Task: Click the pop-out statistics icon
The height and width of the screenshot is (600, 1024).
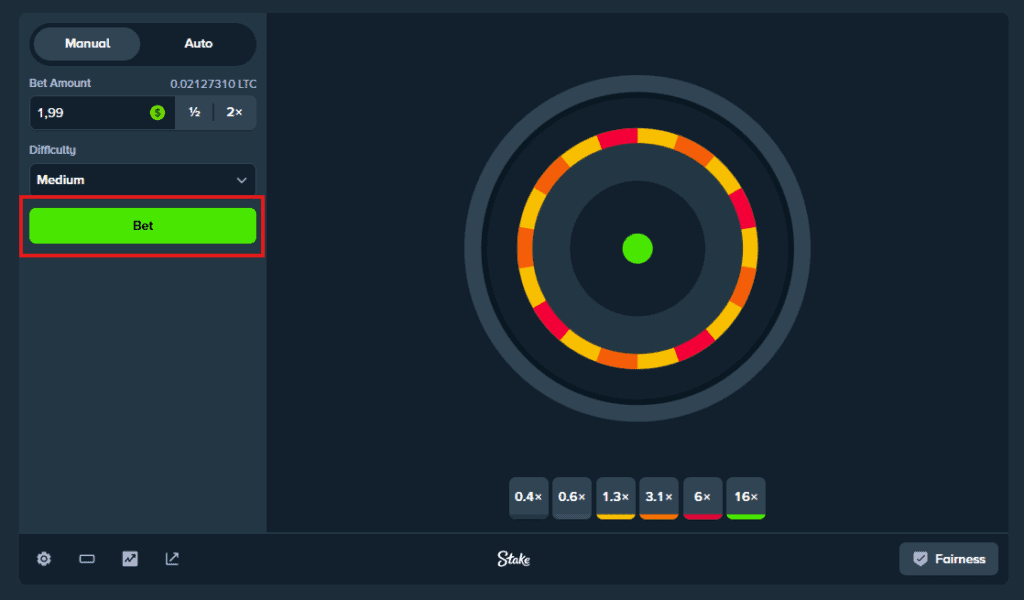Action: pos(171,559)
